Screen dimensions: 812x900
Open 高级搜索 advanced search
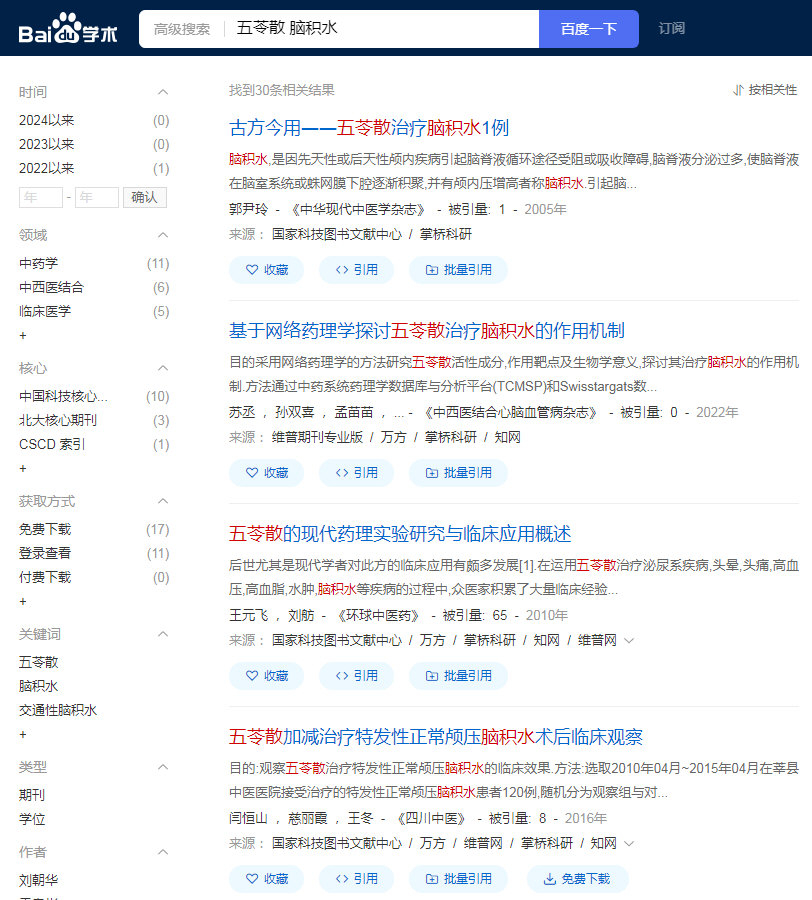click(x=182, y=29)
